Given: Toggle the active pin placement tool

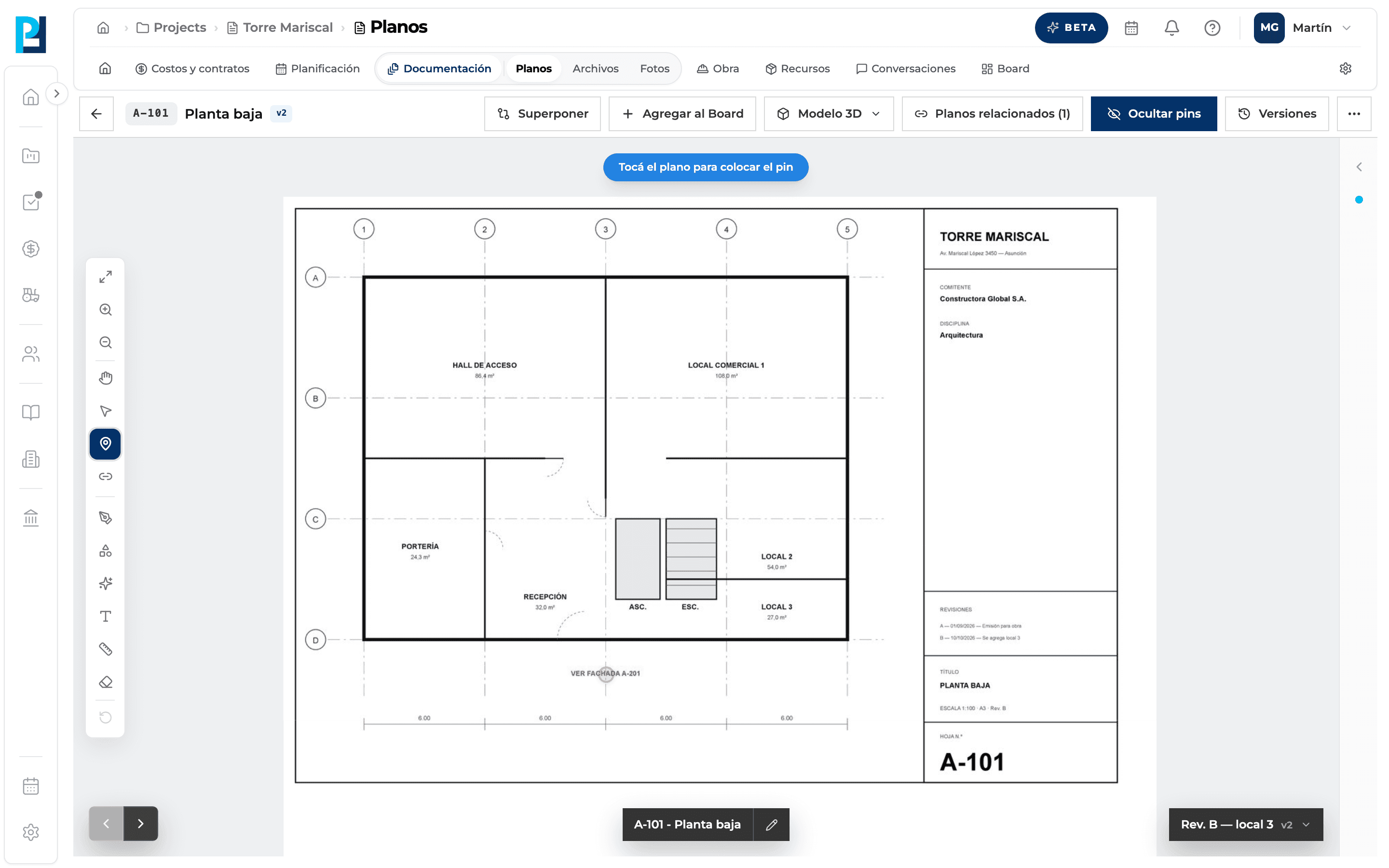Looking at the screenshot, I should coord(105,444).
